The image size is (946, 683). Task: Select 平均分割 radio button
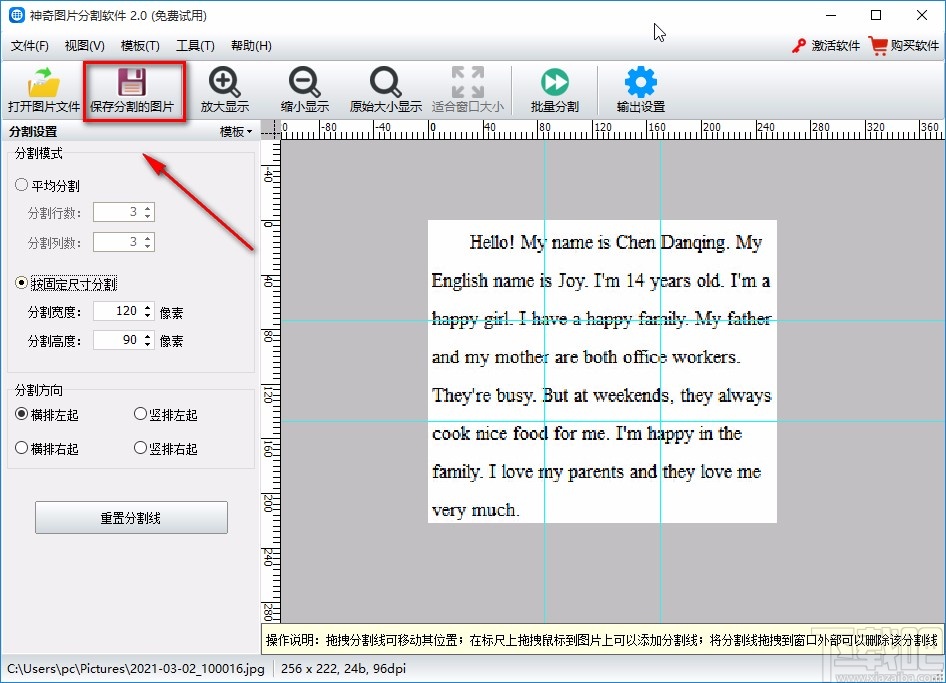(21, 185)
